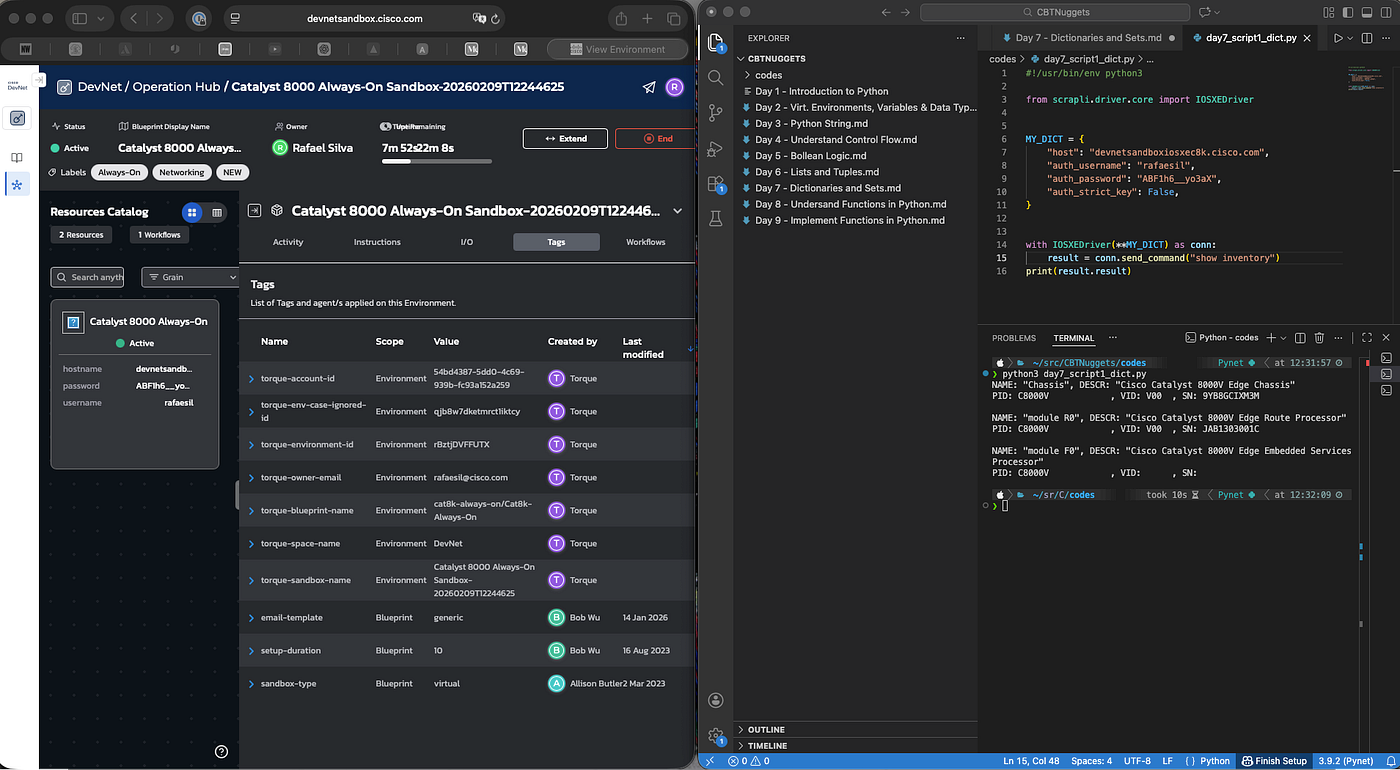The height and width of the screenshot is (770, 1400).
Task: Split the terminal in the panel
Action: (x=1300, y=338)
